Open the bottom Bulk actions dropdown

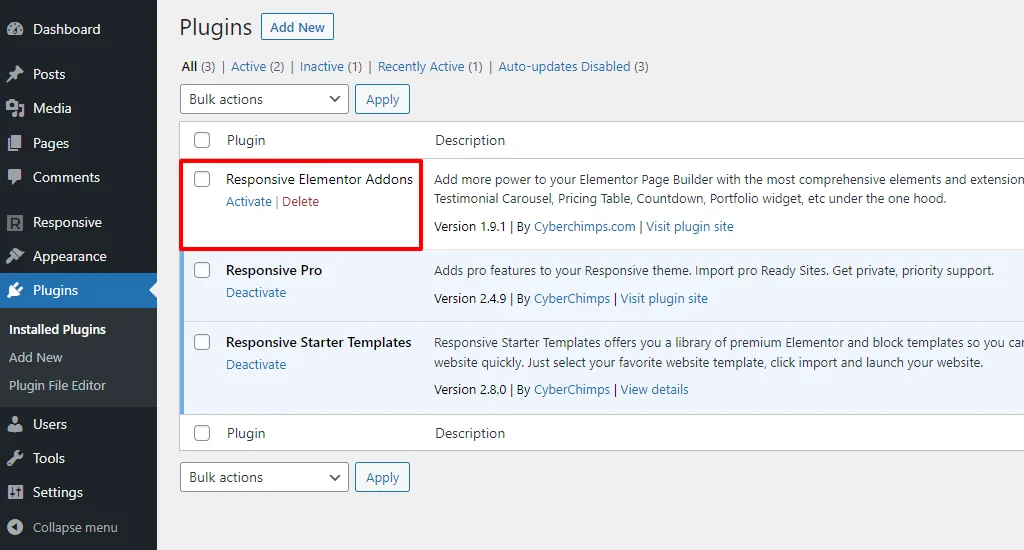(x=264, y=477)
